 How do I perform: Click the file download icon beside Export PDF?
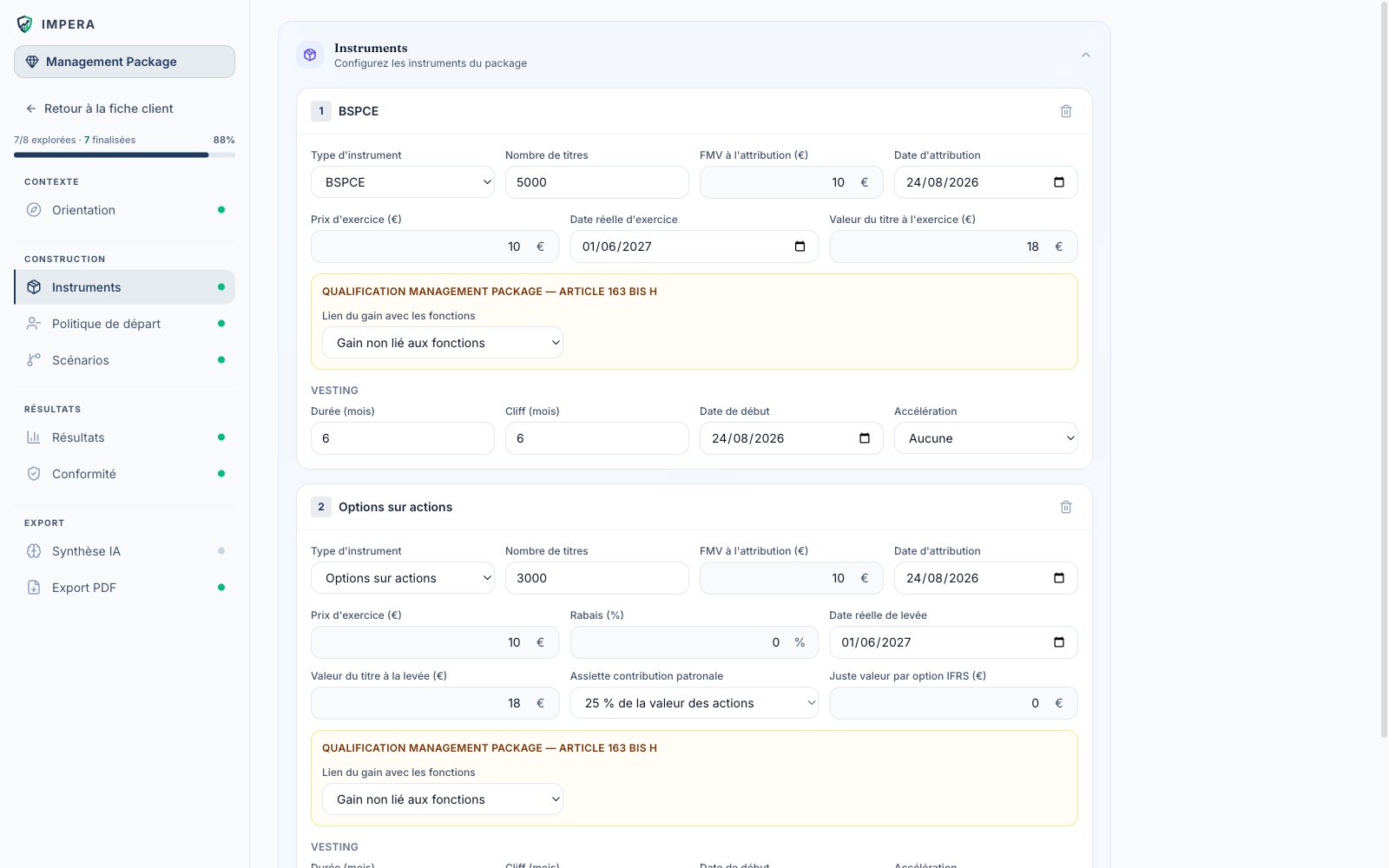click(34, 588)
